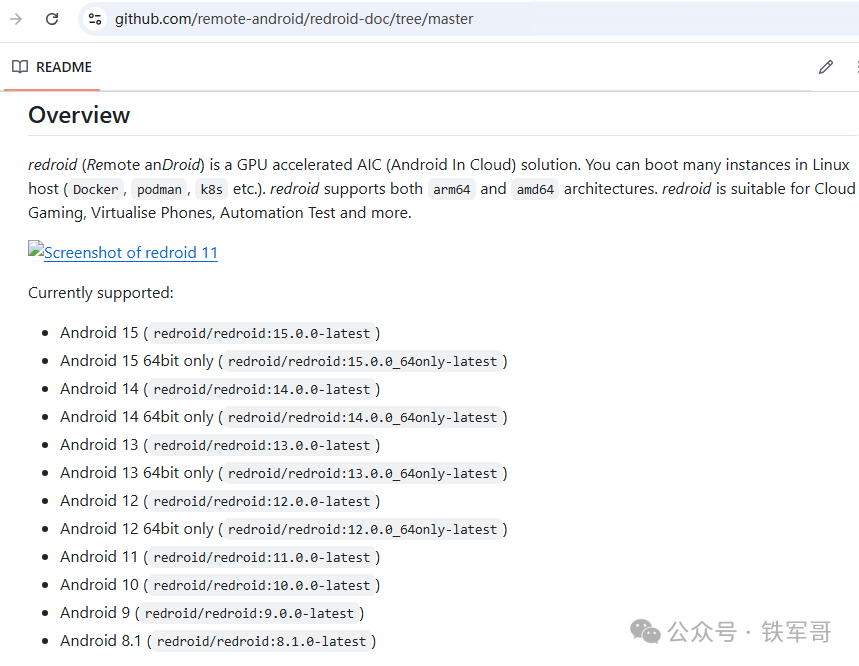
Task: Open site information icon in address bar
Action: pyautogui.click(x=94, y=19)
